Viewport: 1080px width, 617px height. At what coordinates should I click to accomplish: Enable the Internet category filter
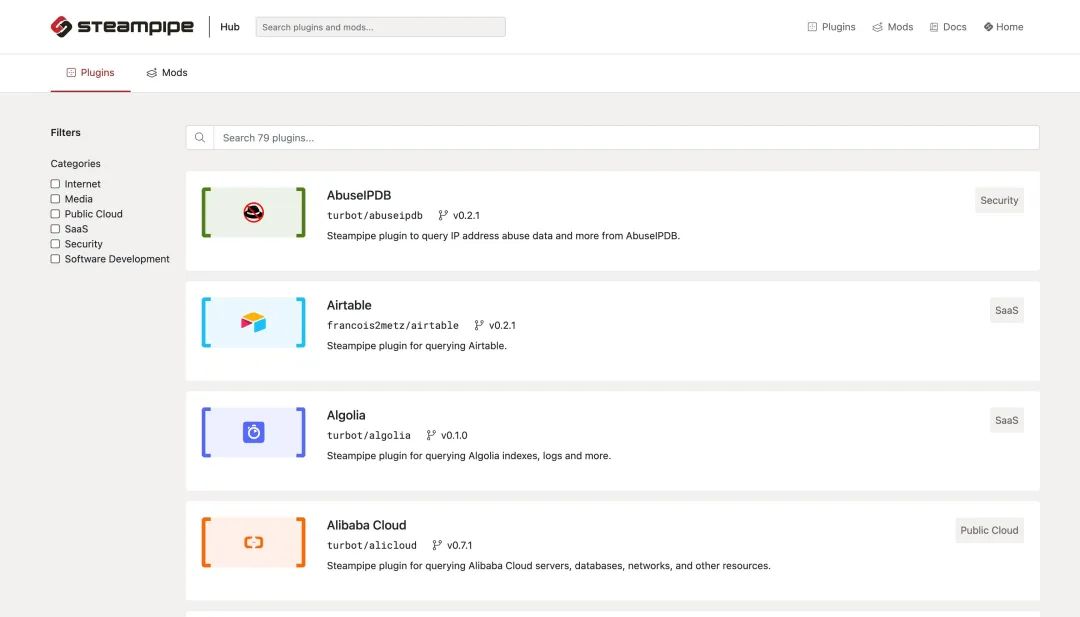[x=56, y=184]
